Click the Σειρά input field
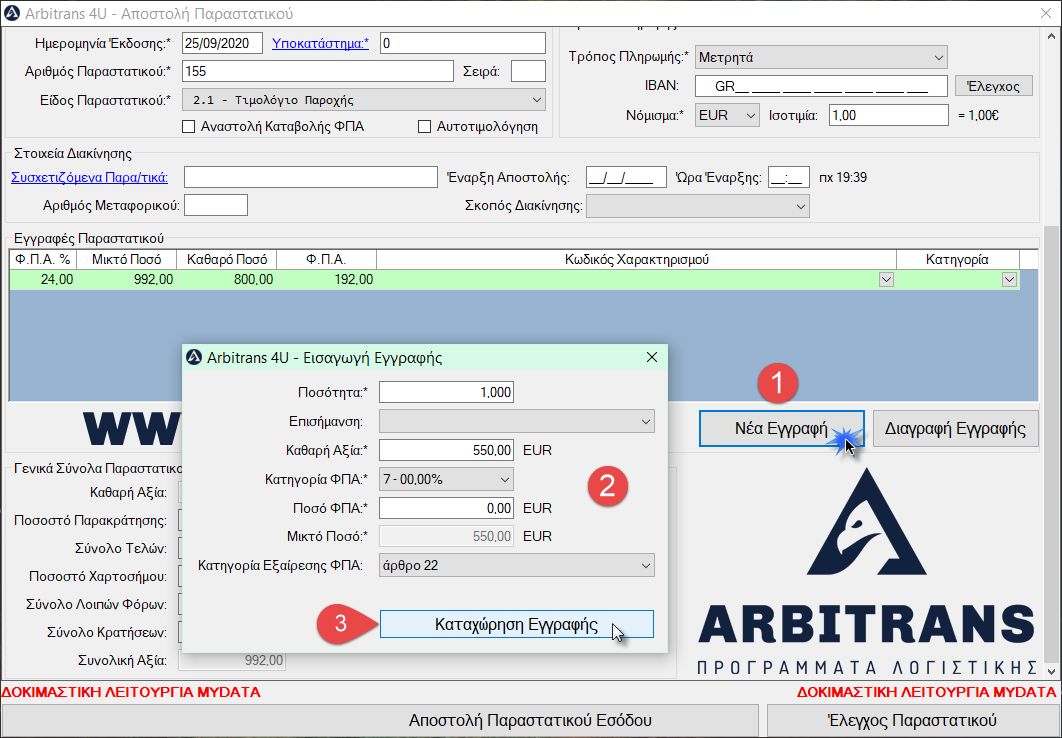 click(x=528, y=71)
